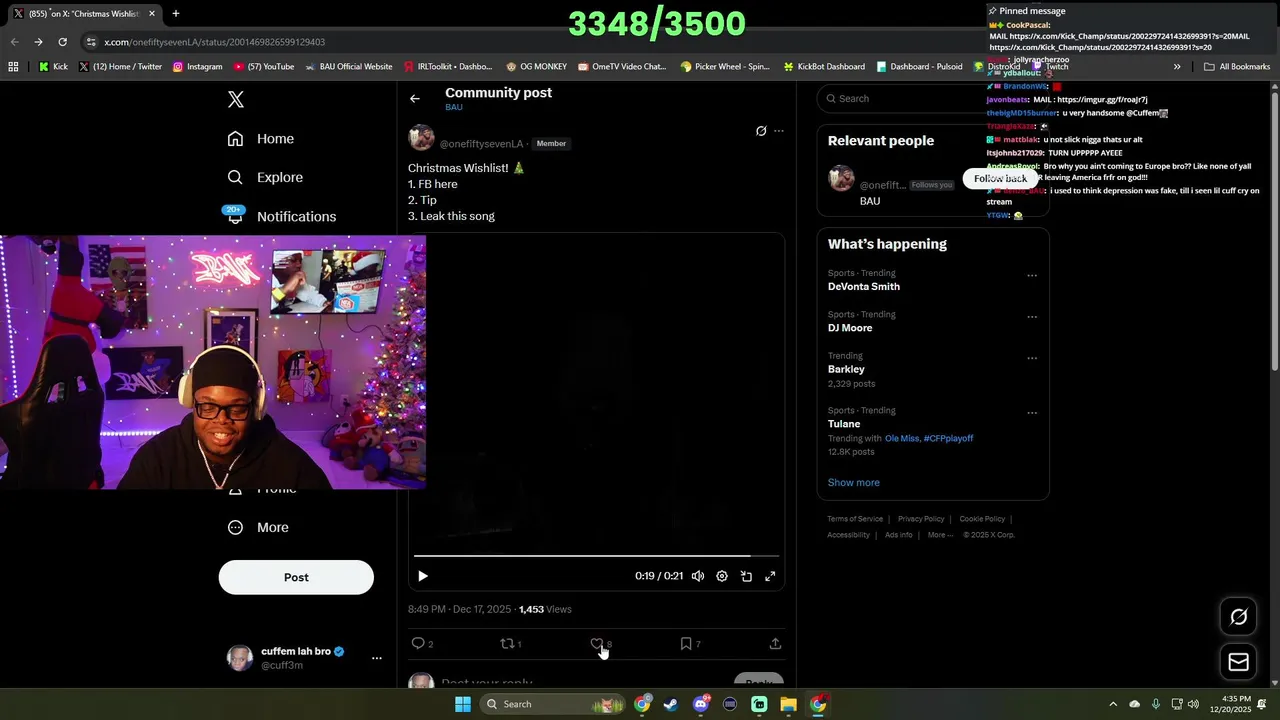Toggle picture-in-picture for the video

click(746, 576)
